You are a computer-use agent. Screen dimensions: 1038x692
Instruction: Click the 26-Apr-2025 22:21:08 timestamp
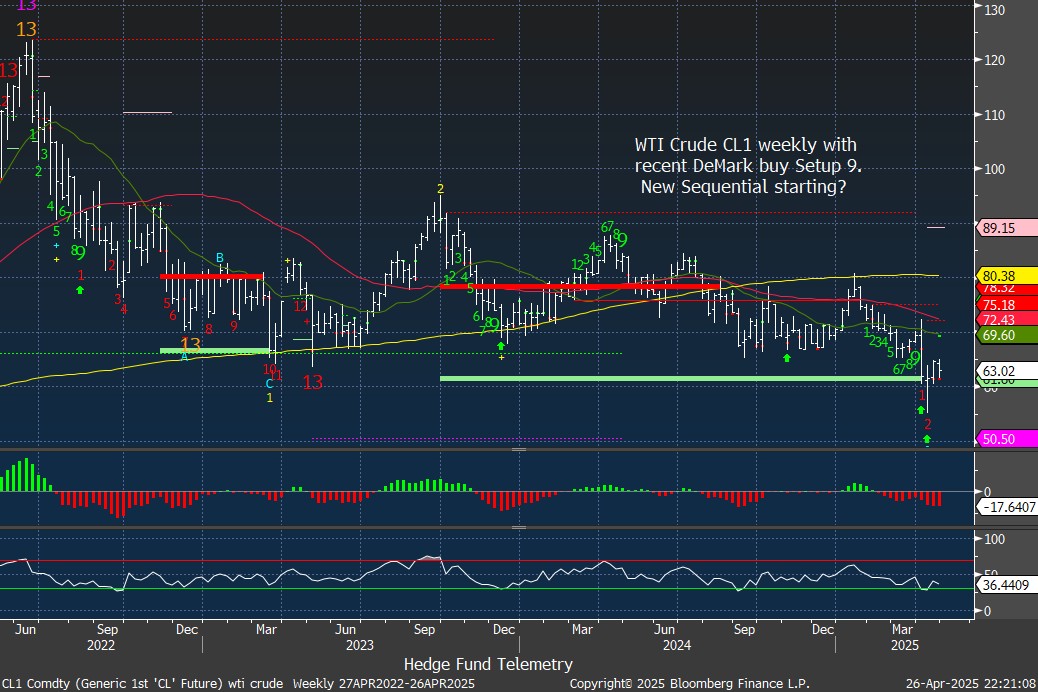[x=970, y=683]
